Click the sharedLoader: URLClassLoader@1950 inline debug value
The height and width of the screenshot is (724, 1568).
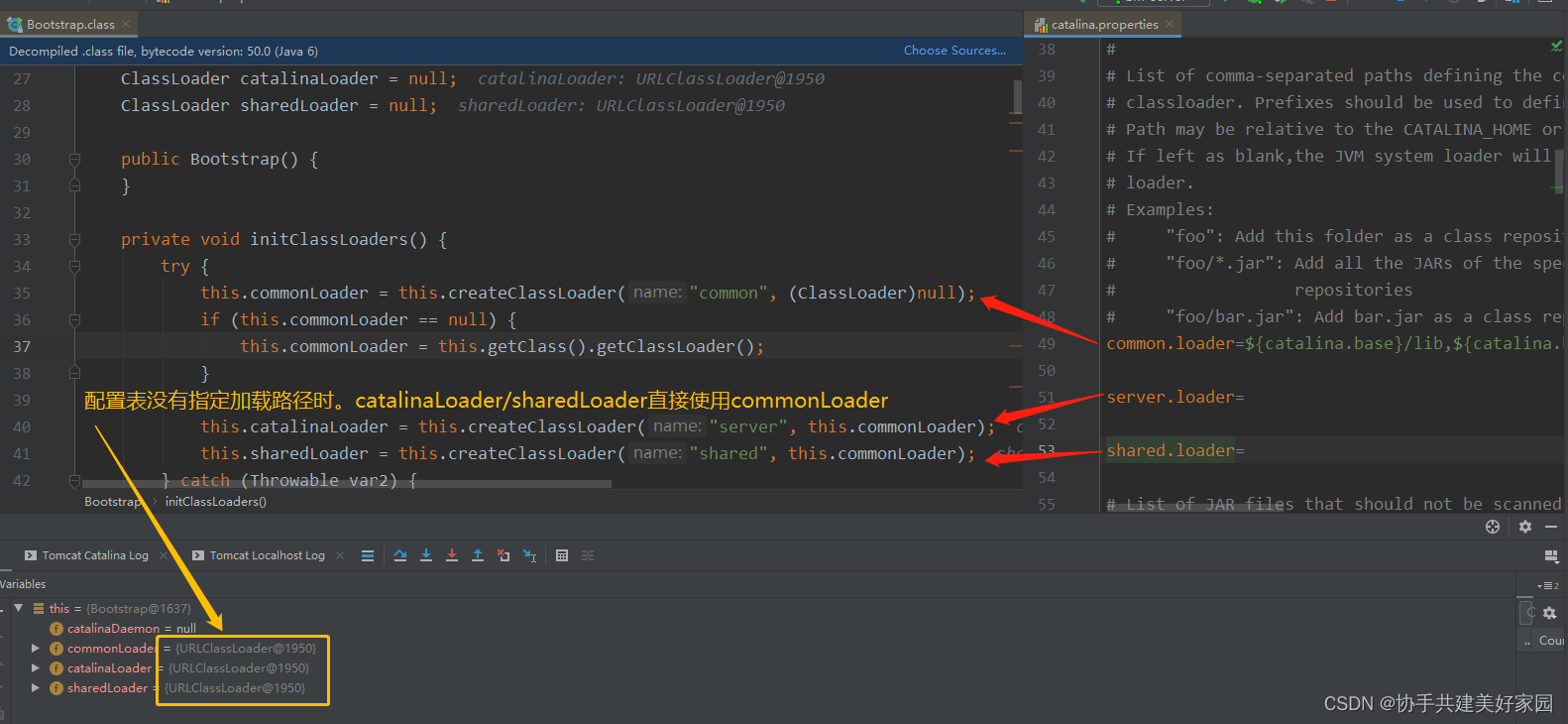point(621,105)
